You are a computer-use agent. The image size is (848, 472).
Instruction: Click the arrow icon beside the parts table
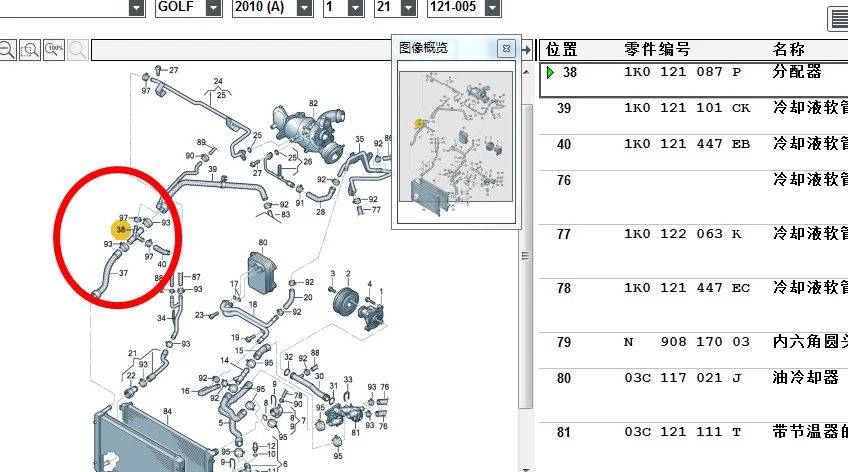click(526, 50)
